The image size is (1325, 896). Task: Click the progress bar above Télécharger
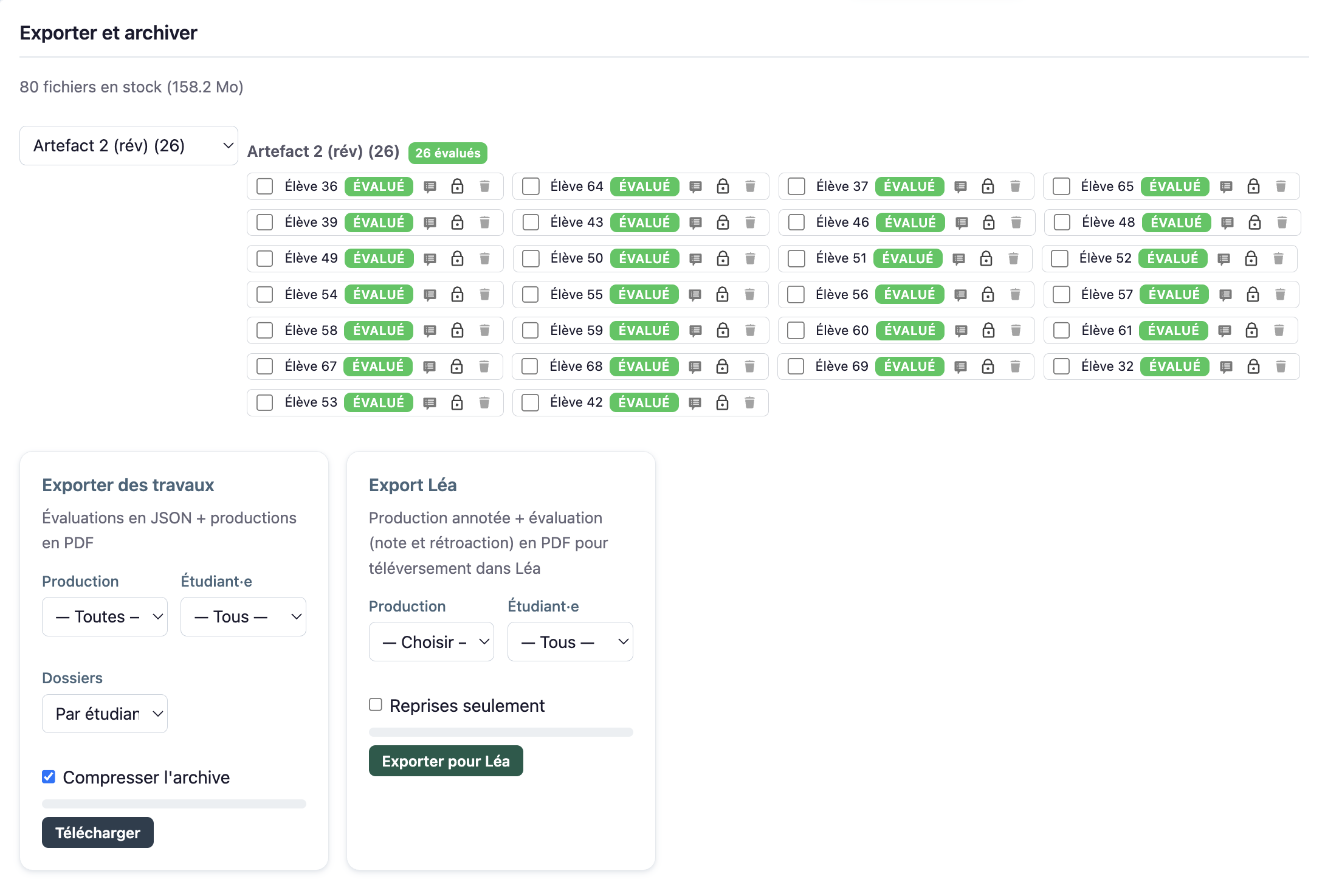point(174,804)
